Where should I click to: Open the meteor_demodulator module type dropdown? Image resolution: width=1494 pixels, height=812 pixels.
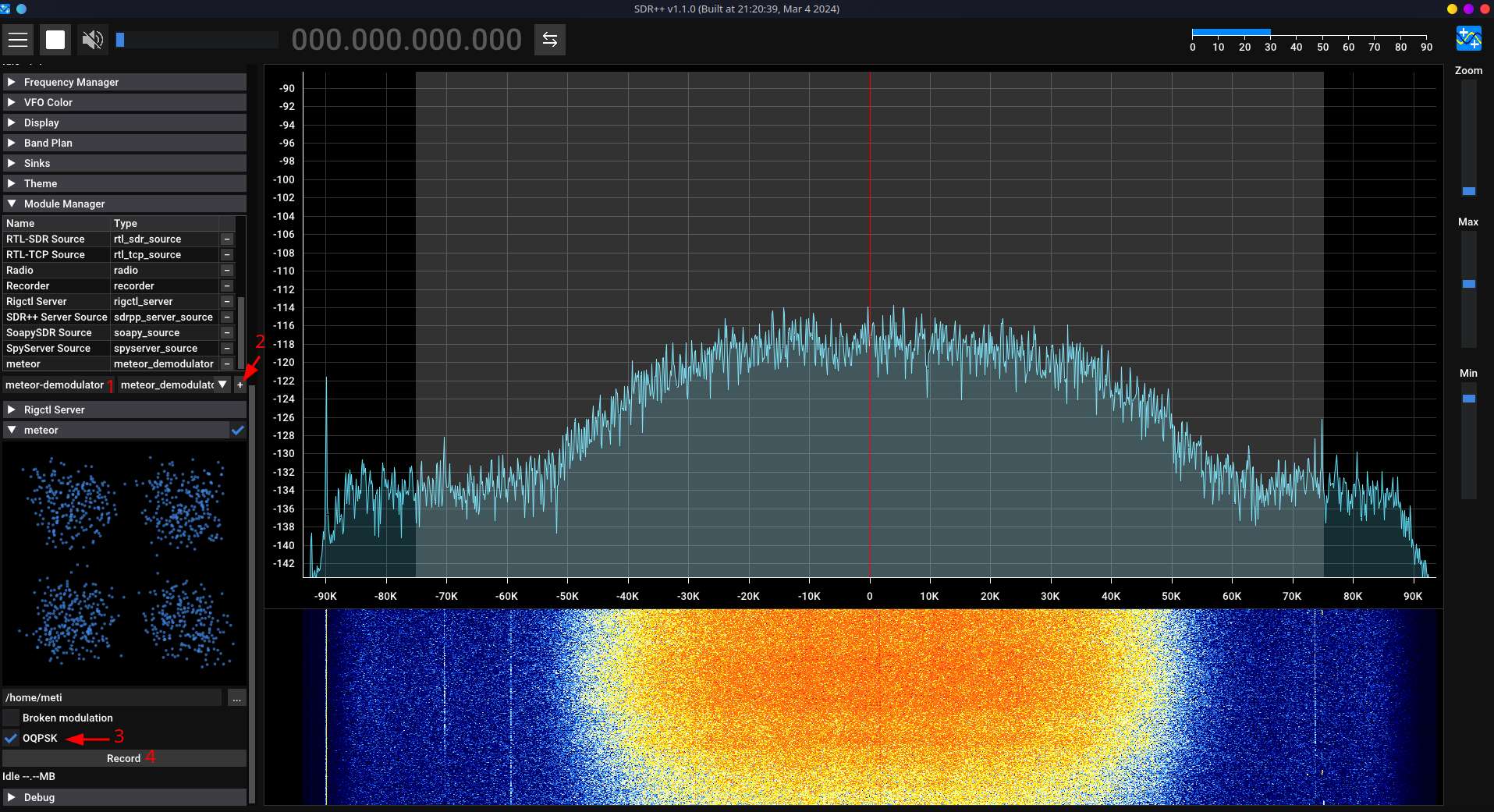tap(222, 385)
